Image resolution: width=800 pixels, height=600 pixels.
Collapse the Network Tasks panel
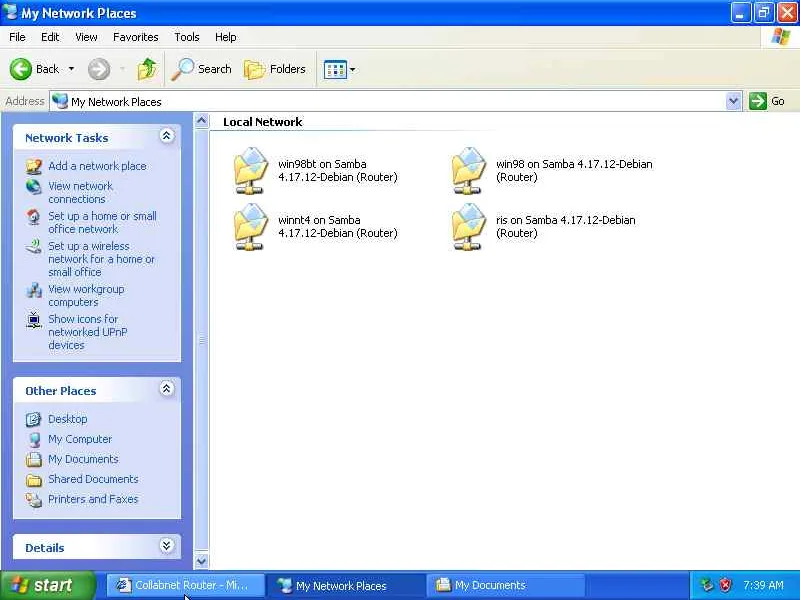[x=166, y=136]
